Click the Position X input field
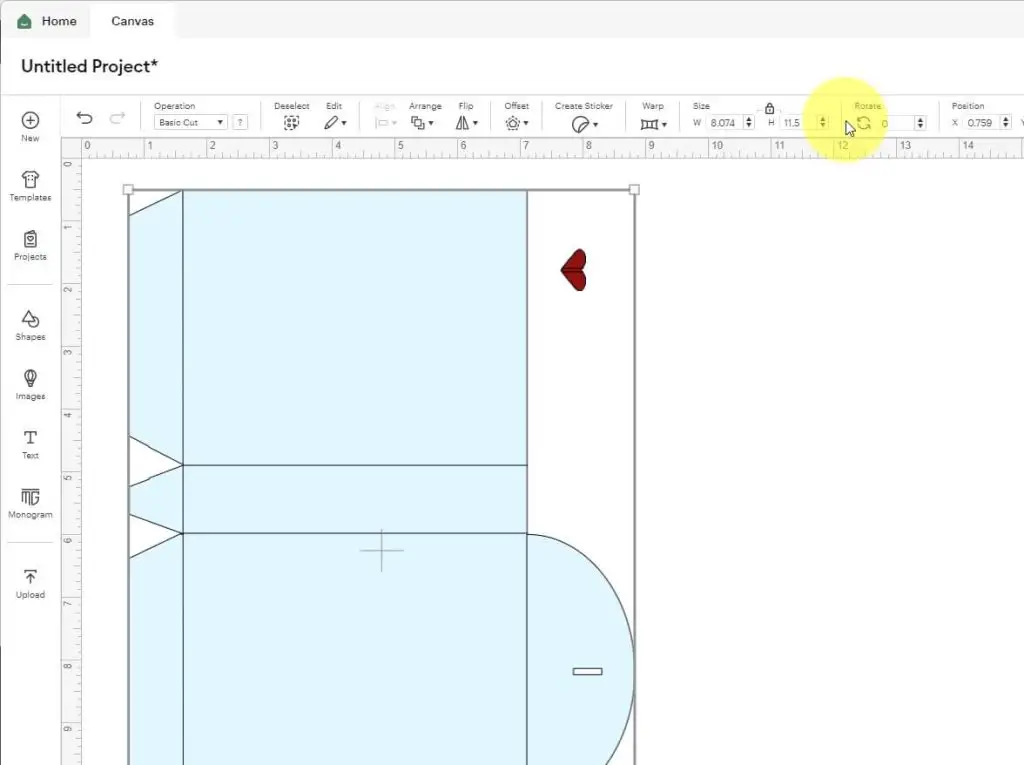This screenshot has width=1024, height=765. (x=982, y=122)
